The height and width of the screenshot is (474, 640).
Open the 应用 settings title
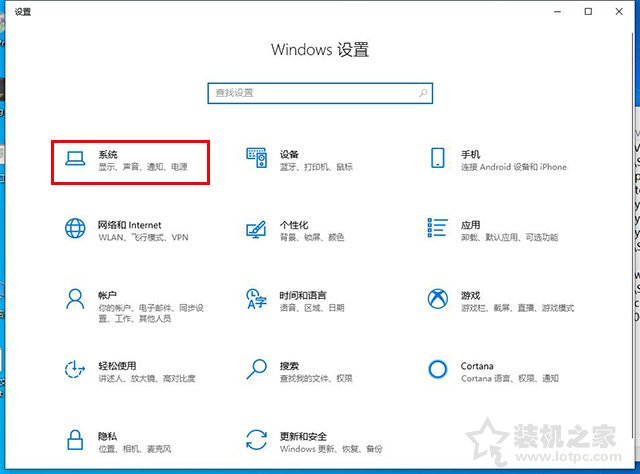[470, 225]
